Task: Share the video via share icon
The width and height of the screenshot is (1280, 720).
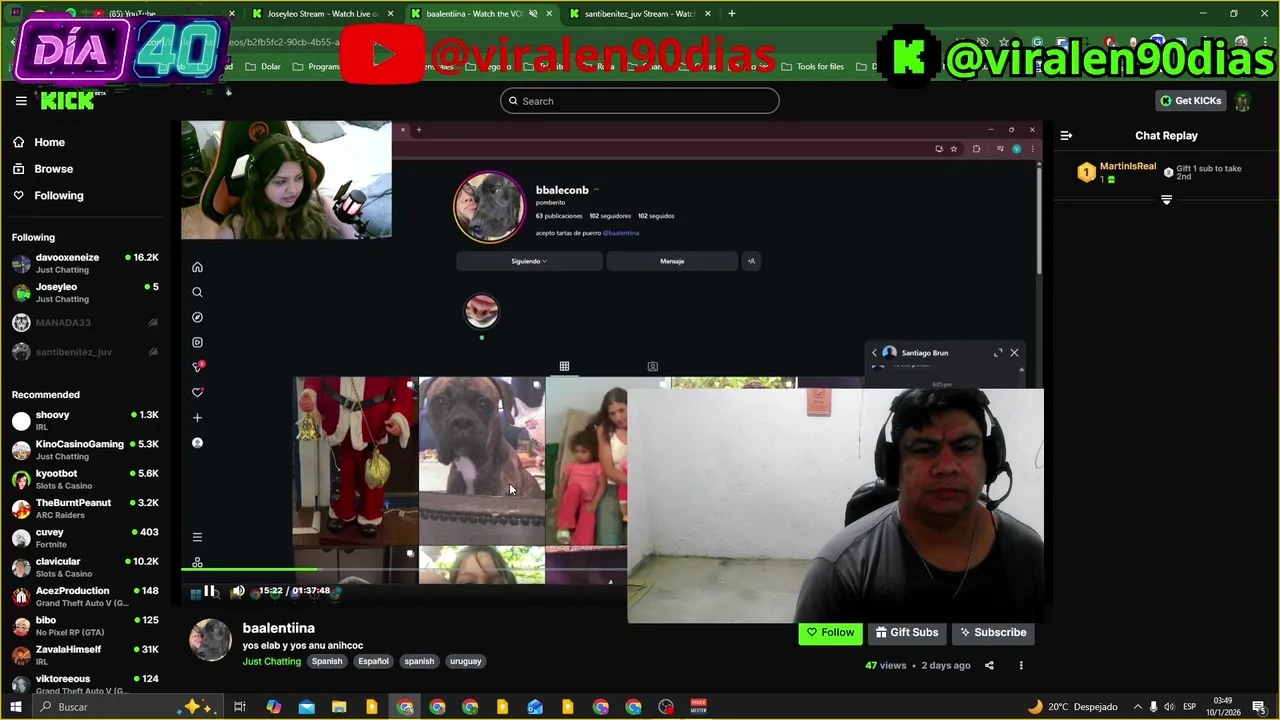Action: [x=989, y=666]
